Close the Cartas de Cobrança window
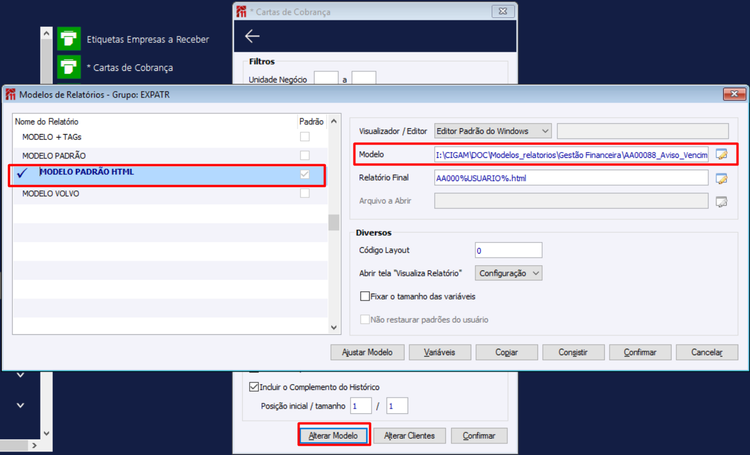Viewport: 750px width, 455px height. point(503,11)
